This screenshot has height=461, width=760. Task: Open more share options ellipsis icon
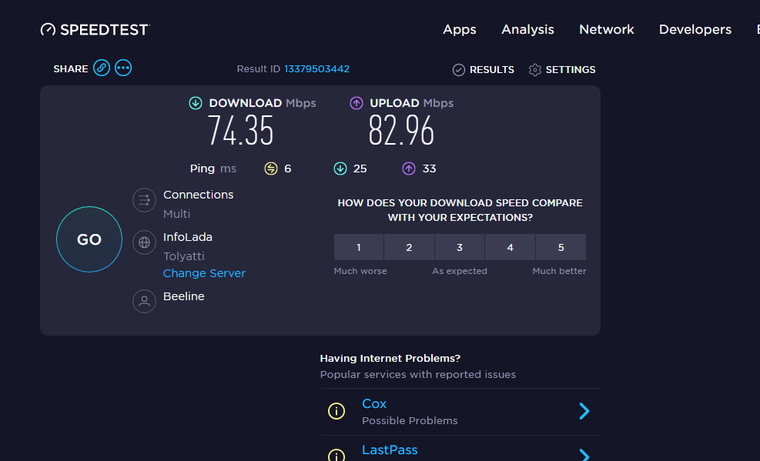[x=123, y=68]
